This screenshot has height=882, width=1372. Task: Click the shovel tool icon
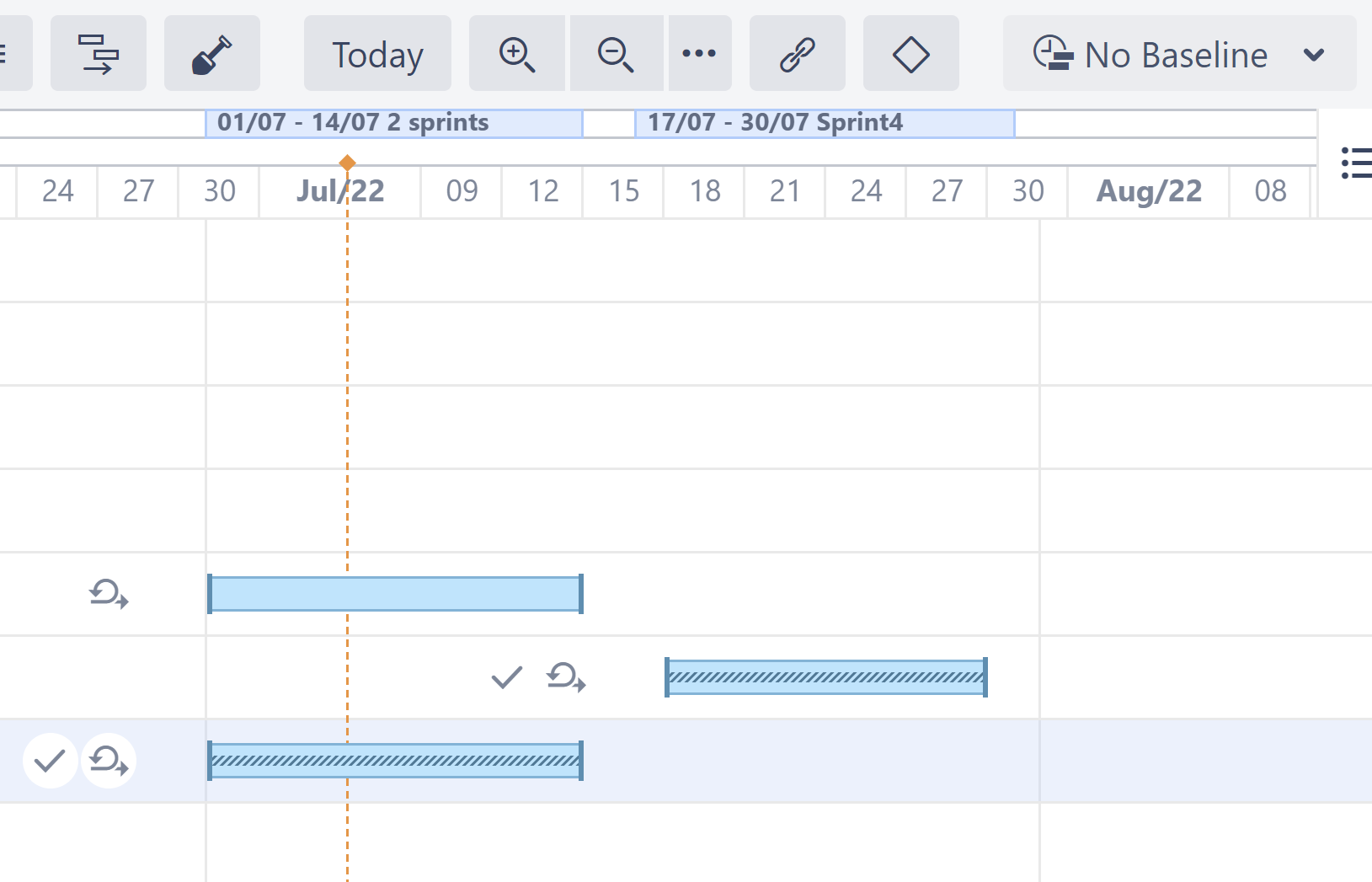pyautogui.click(x=211, y=54)
